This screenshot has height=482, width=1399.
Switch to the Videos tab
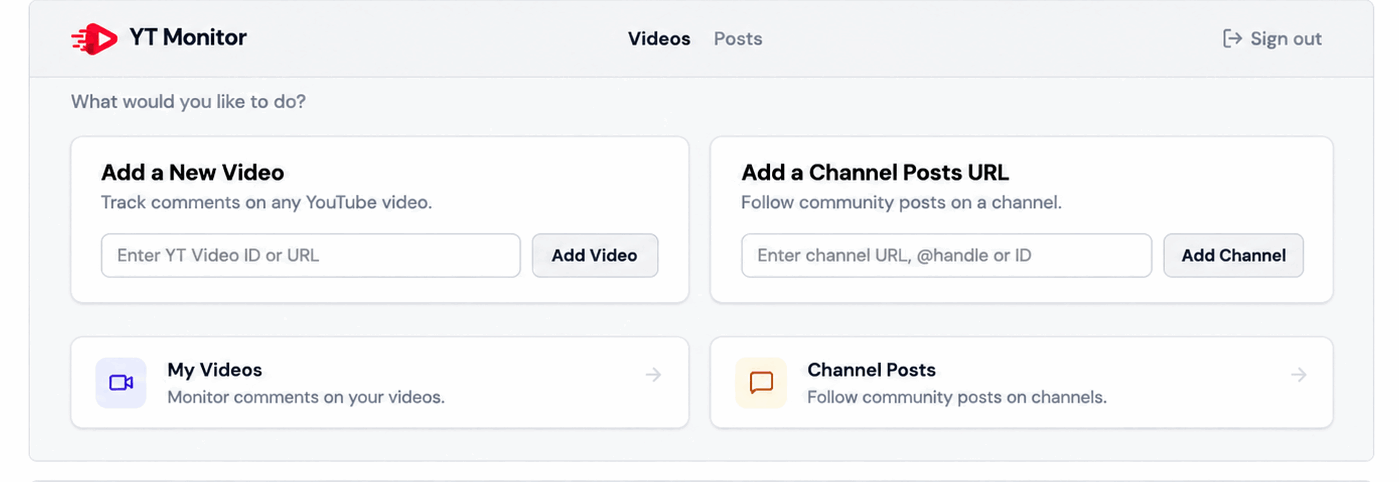coord(659,39)
